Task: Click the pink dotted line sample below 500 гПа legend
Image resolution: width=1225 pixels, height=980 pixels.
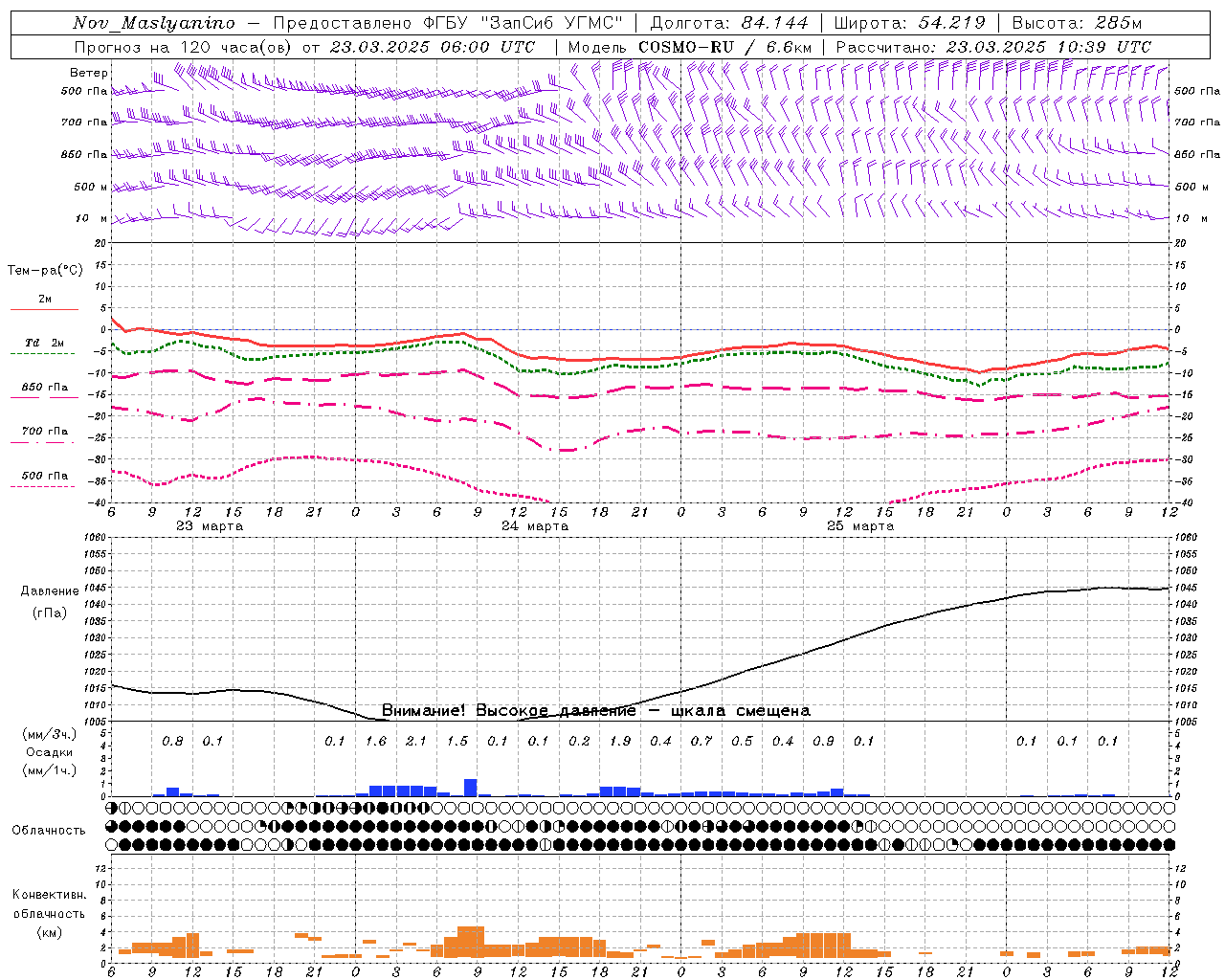Action: [42, 486]
